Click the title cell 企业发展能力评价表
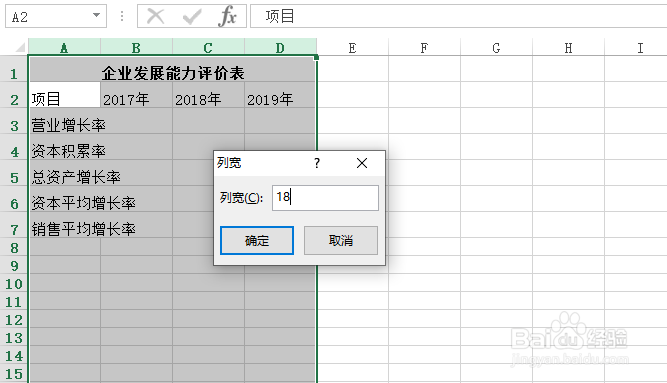667x383 pixels. point(173,69)
